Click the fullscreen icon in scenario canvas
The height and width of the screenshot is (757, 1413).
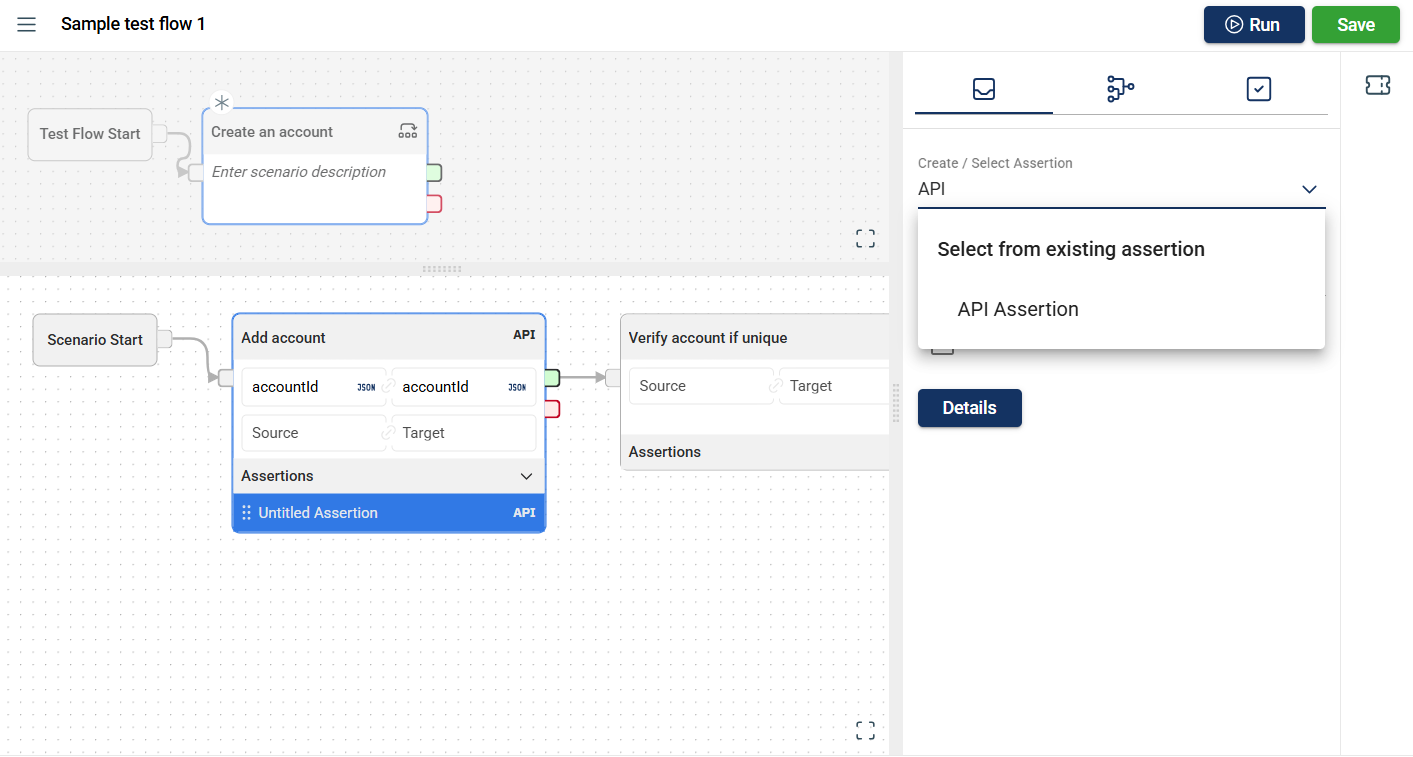click(x=865, y=731)
